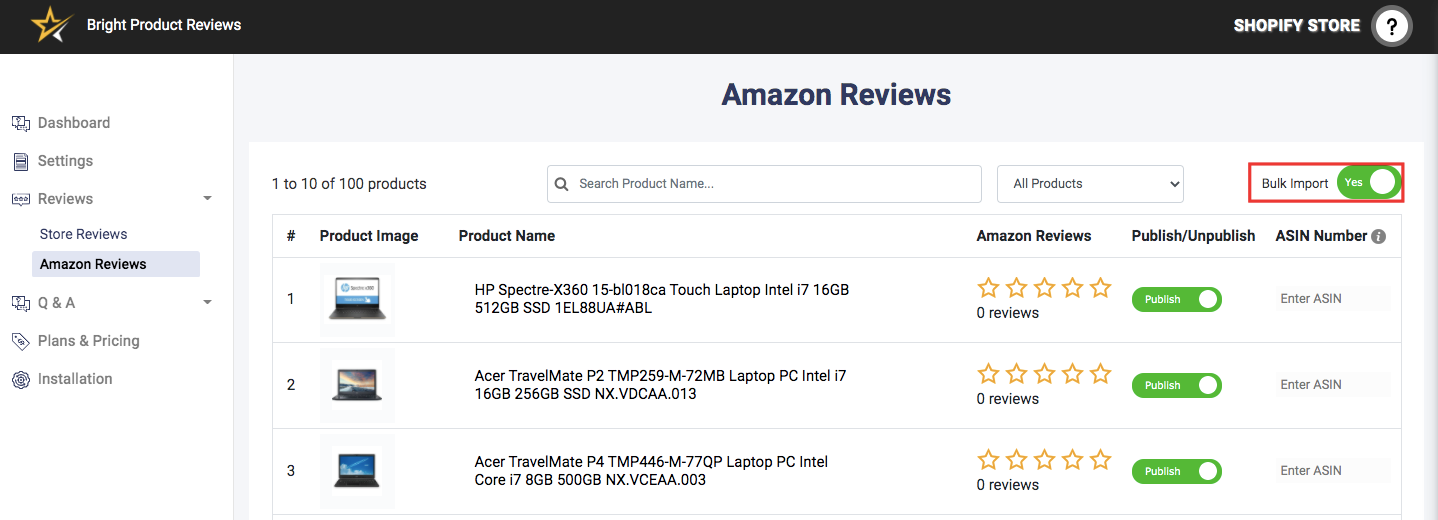Screen dimensions: 1438x520
Task: Turn off the Bulk Import toggle
Action: click(x=1369, y=183)
